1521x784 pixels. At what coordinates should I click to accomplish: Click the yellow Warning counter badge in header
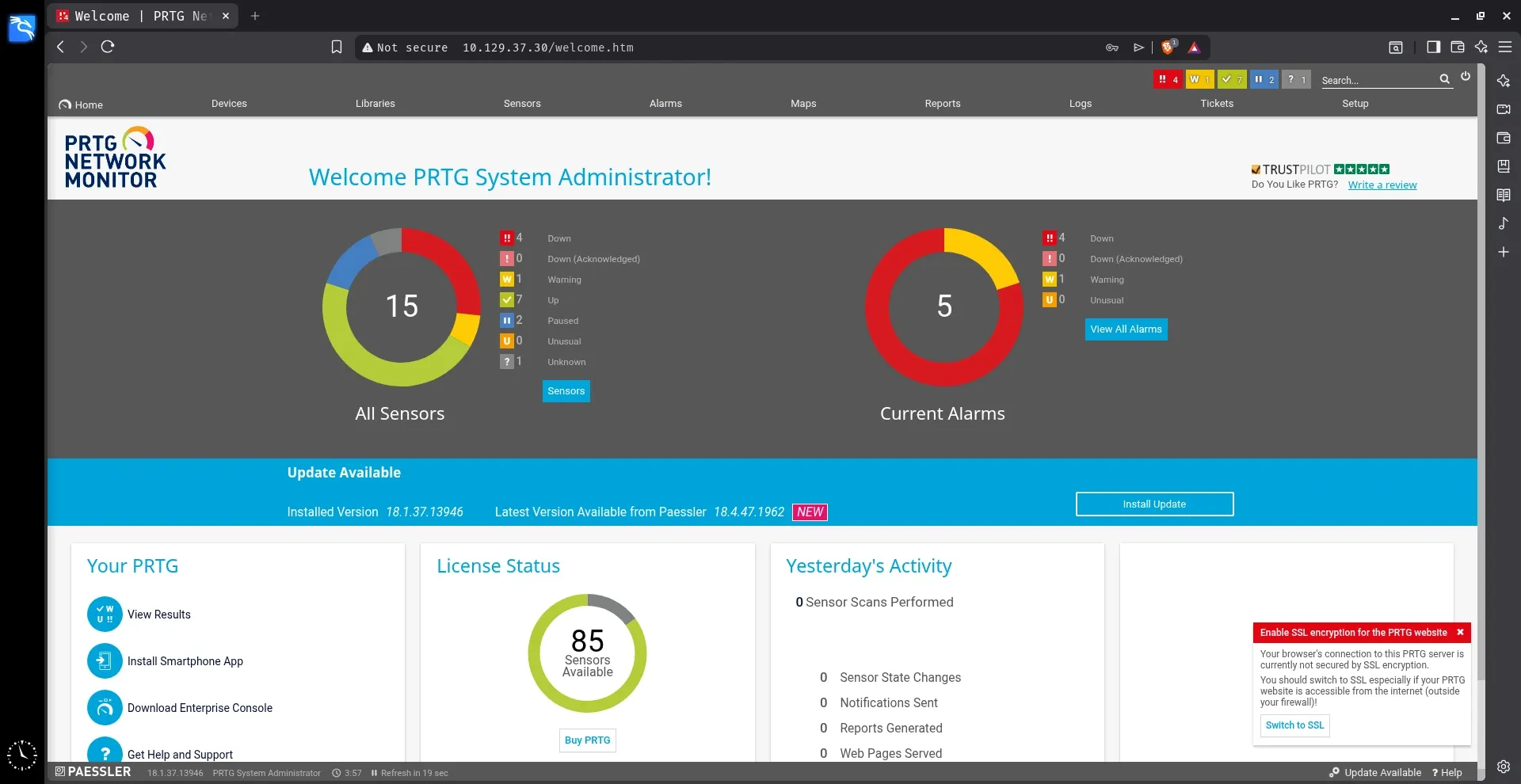[1199, 79]
